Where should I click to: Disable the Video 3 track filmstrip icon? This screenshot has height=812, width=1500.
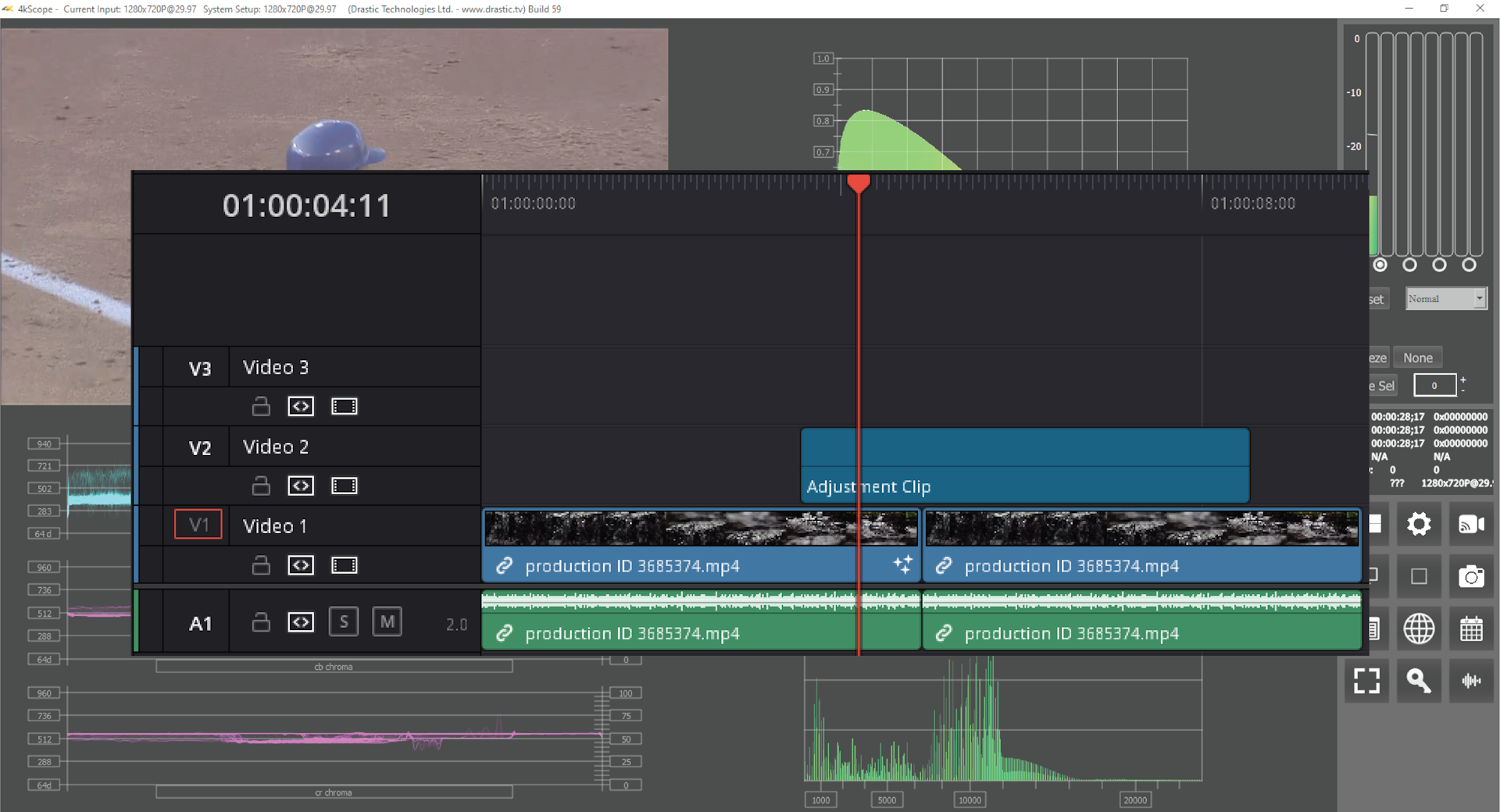345,406
